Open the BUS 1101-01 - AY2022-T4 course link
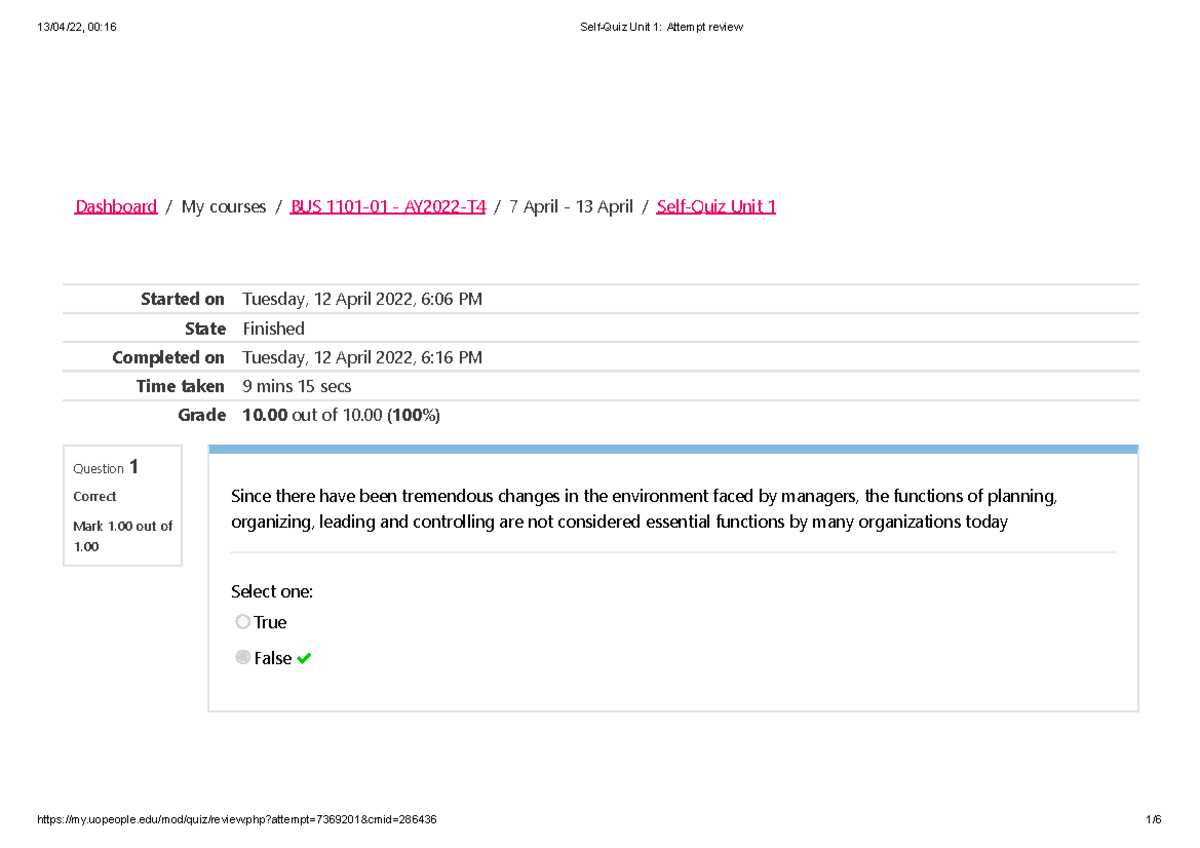The width and height of the screenshot is (1200, 848). pos(388,207)
